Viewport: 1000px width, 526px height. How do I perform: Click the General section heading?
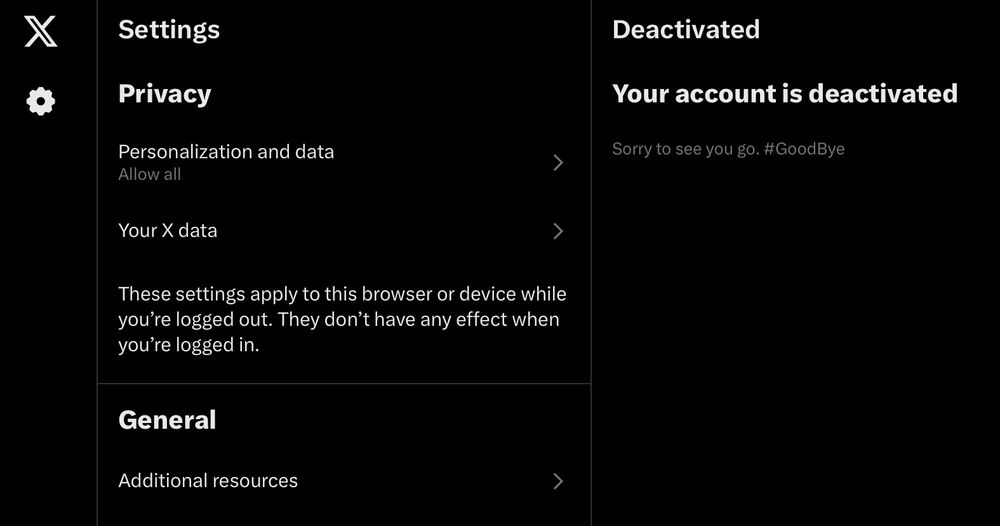pos(167,420)
